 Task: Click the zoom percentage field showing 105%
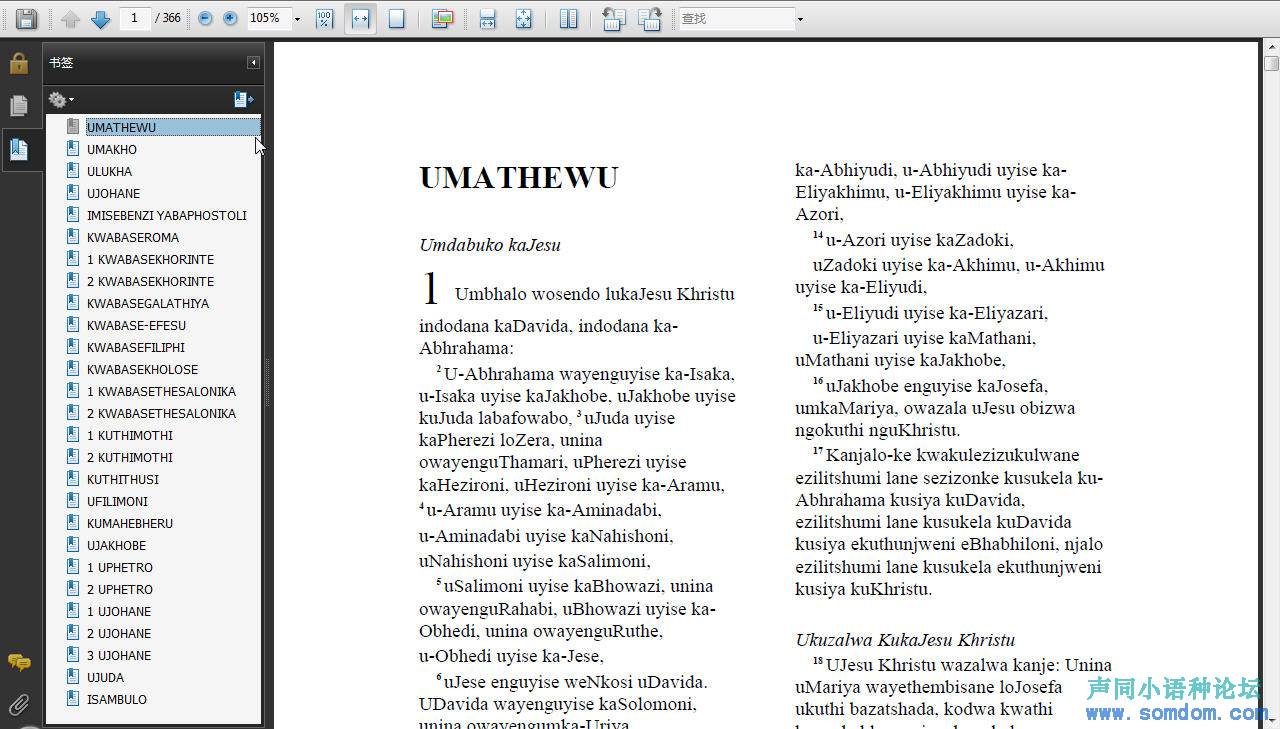(x=267, y=18)
